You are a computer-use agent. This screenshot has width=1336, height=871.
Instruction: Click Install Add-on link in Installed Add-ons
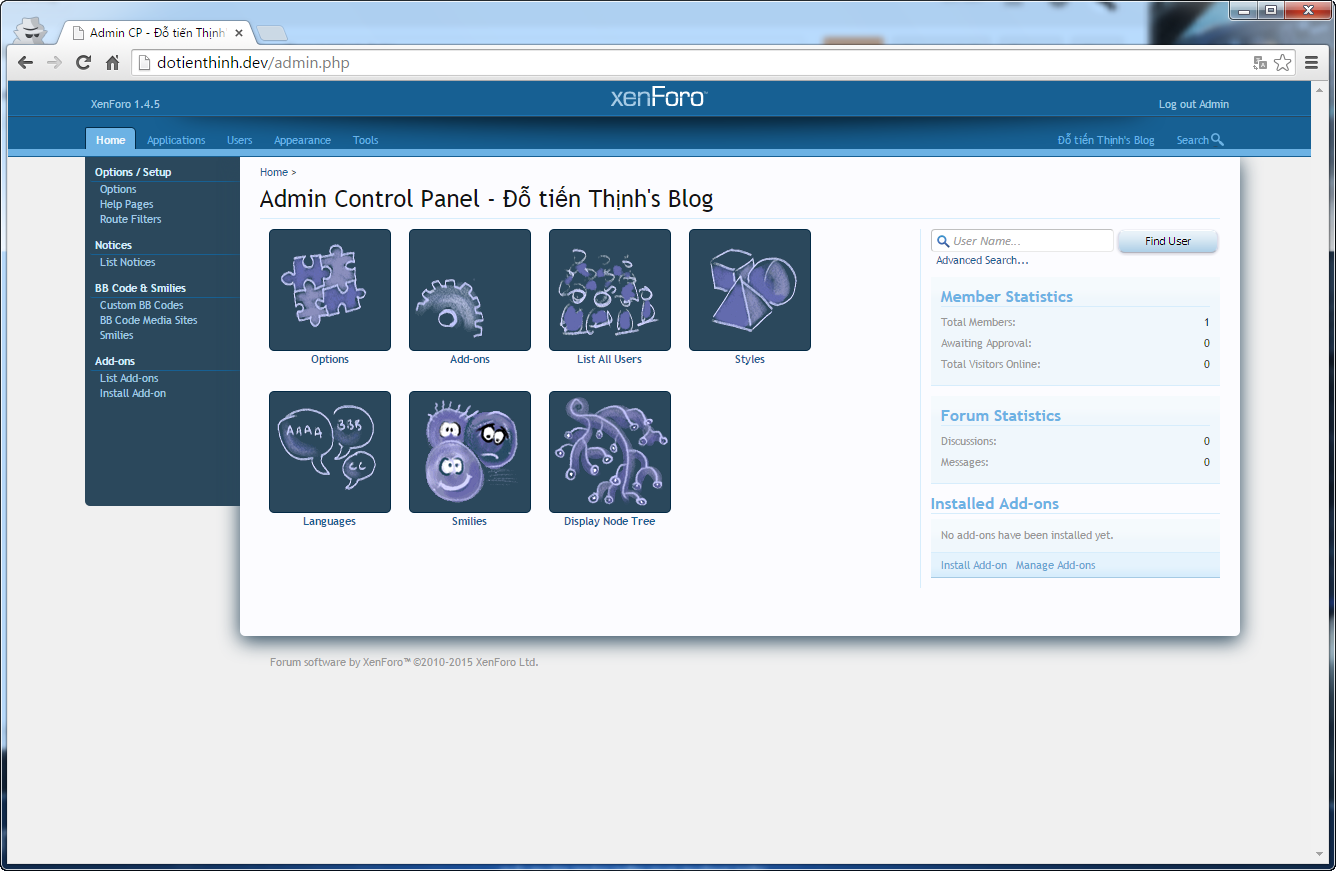(974, 565)
